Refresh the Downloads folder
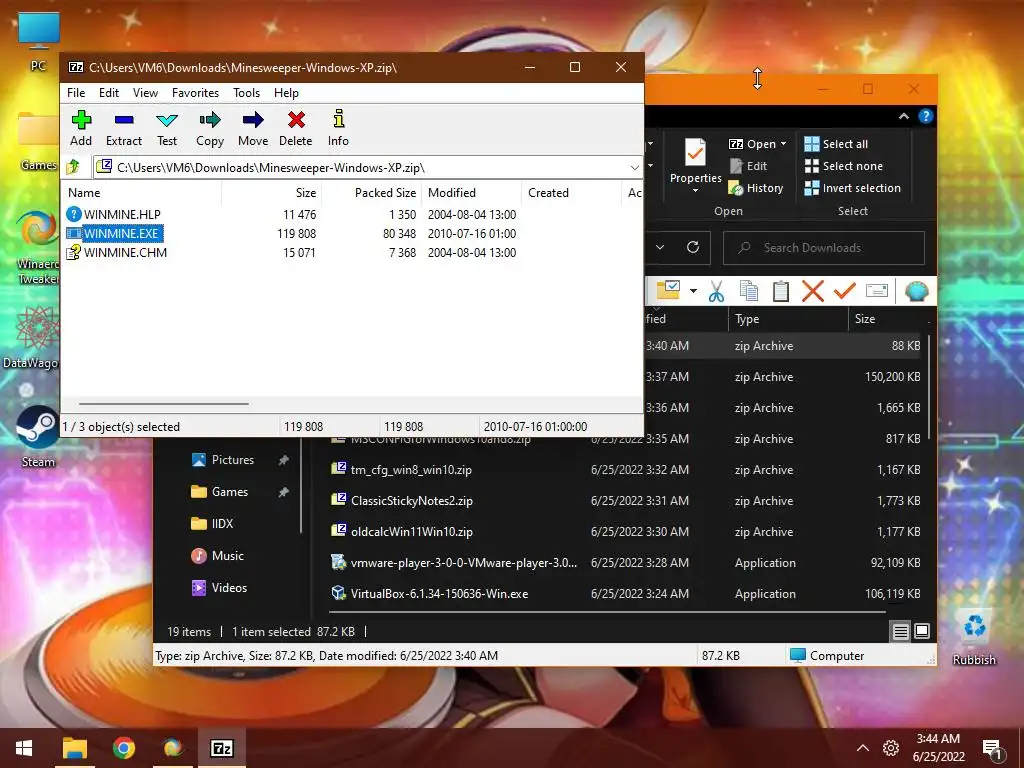Image resolution: width=1024 pixels, height=768 pixels. 693,247
